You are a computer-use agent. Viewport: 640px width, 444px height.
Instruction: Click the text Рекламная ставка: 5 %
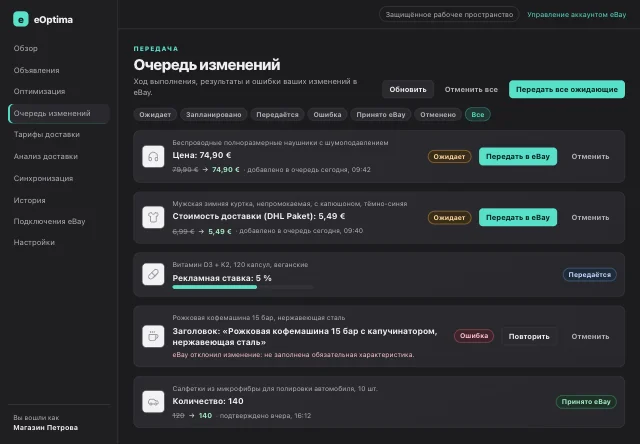click(x=222, y=278)
